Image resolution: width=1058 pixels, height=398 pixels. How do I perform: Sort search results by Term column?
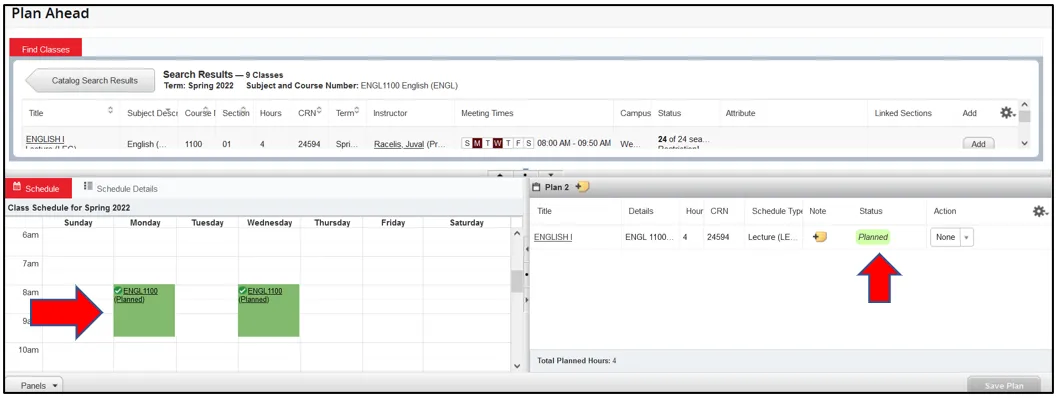[357, 110]
